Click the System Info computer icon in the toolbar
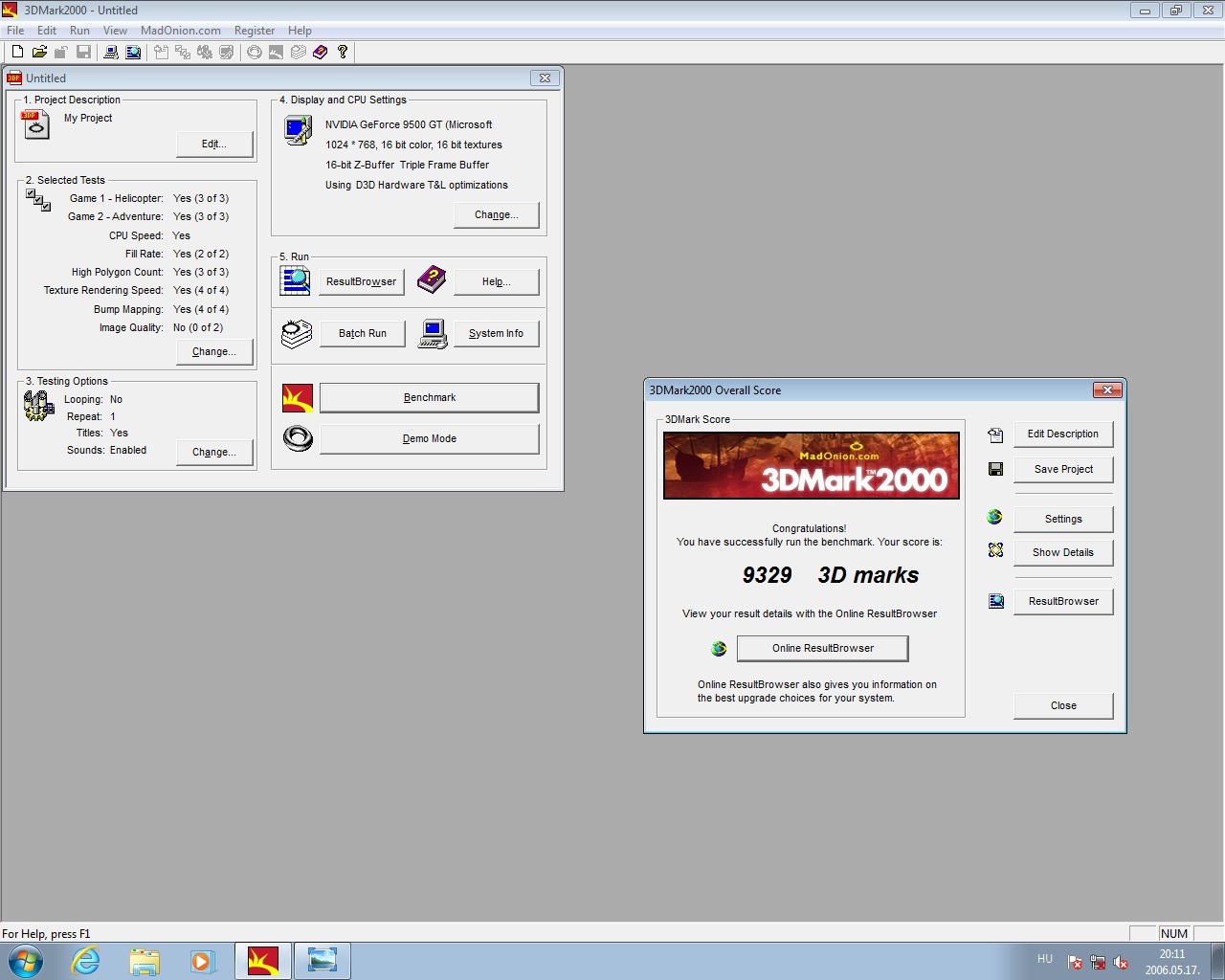The width and height of the screenshot is (1225, 980). (x=111, y=52)
